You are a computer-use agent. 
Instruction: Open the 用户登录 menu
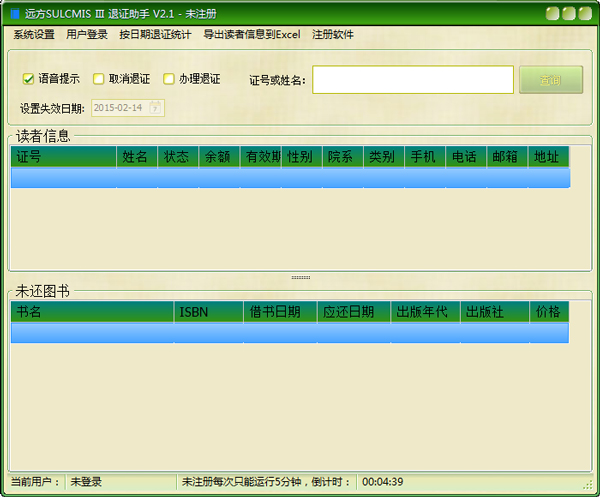[86, 34]
